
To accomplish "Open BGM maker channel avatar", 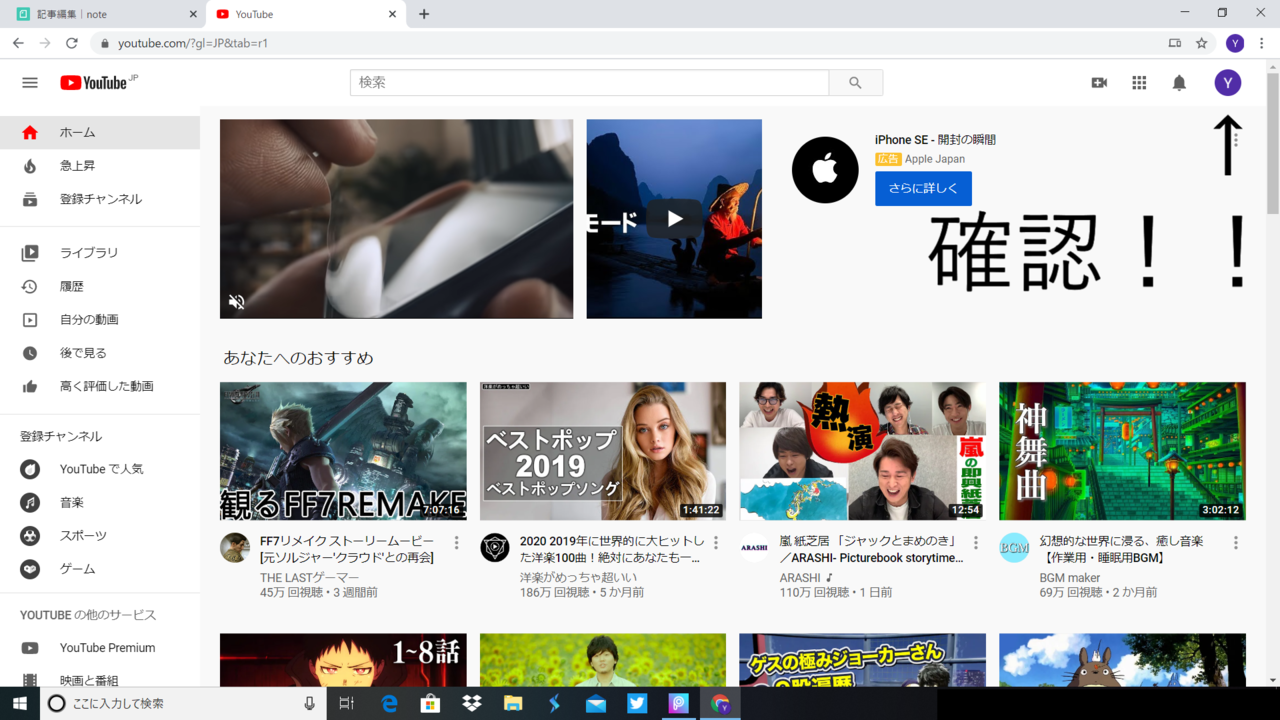I will [1014, 548].
